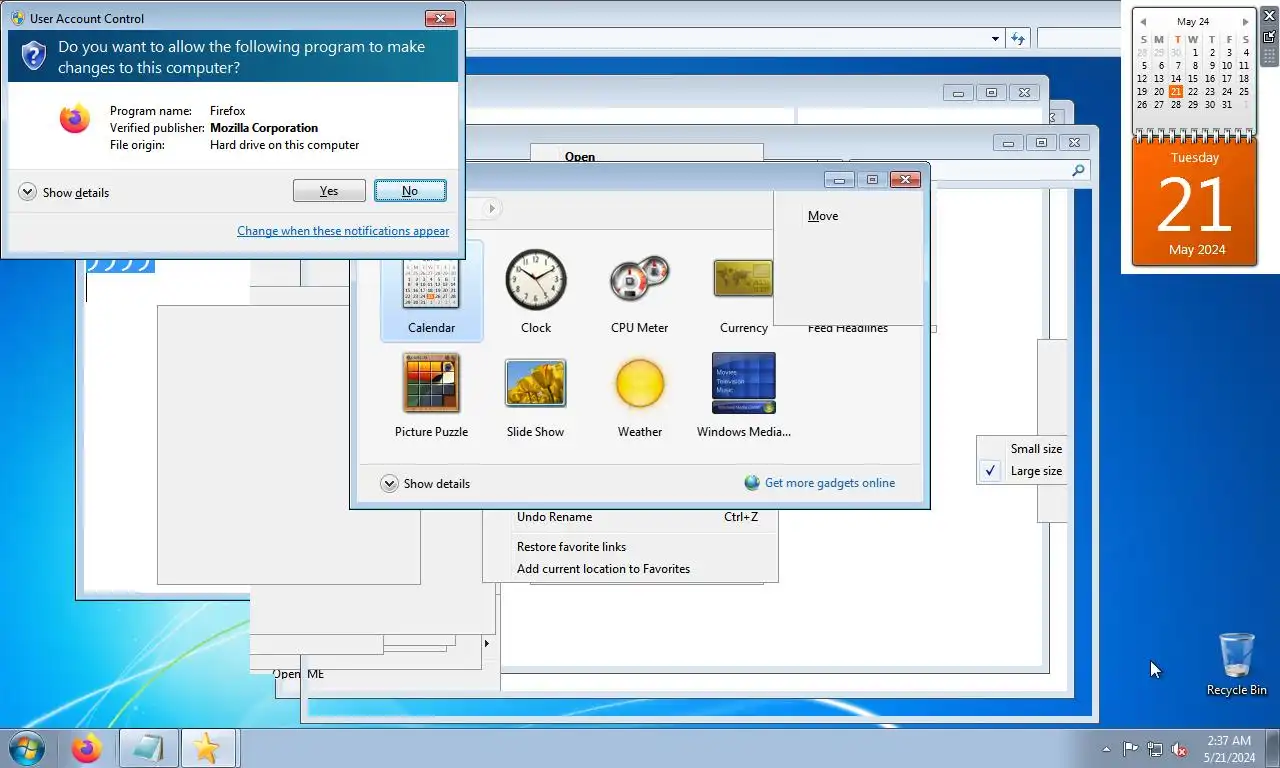Open the address bar dropdown arrow

tap(995, 39)
